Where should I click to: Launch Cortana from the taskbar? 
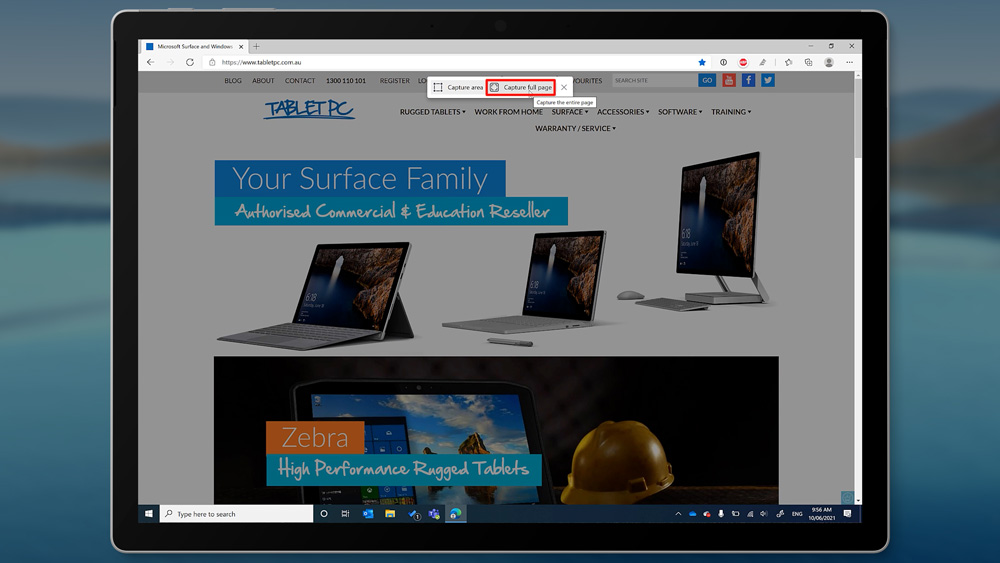[324, 514]
